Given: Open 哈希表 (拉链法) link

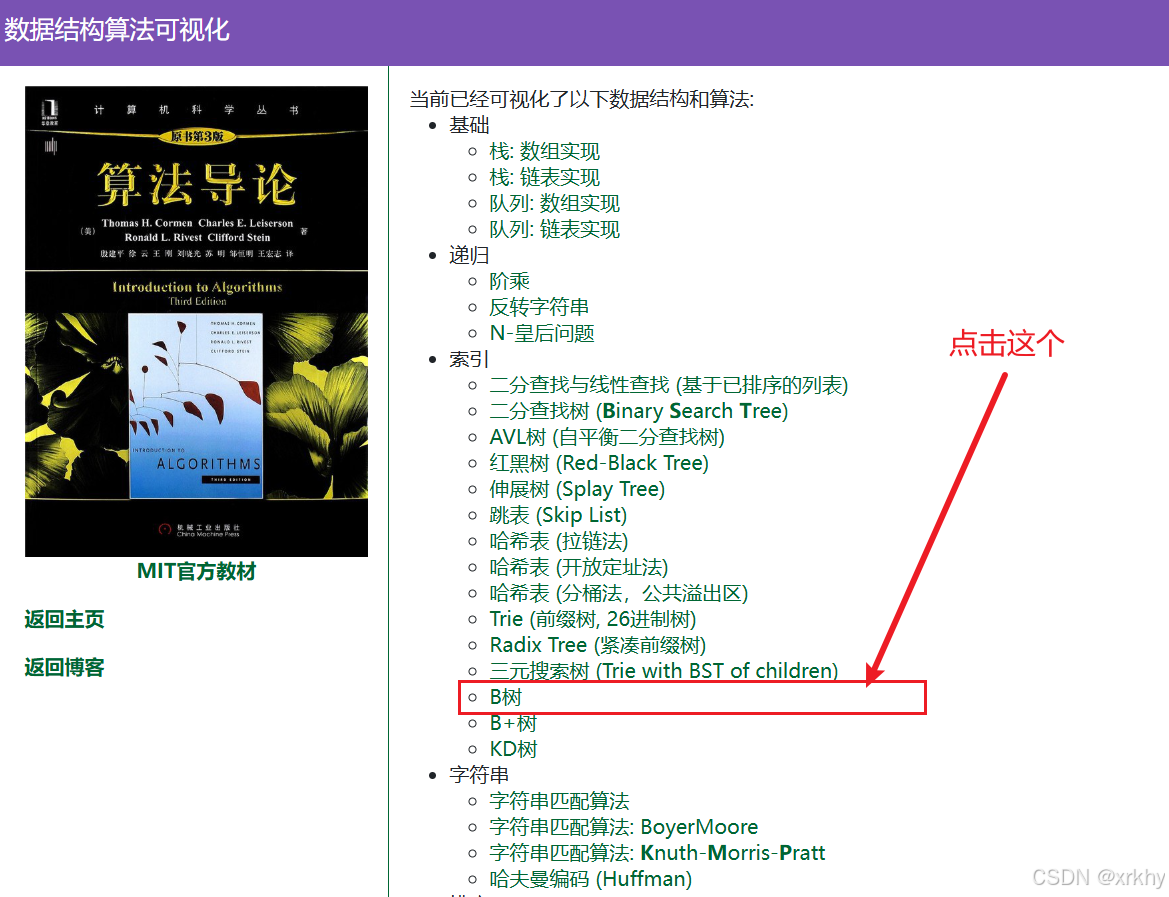Looking at the screenshot, I should click(558, 541).
